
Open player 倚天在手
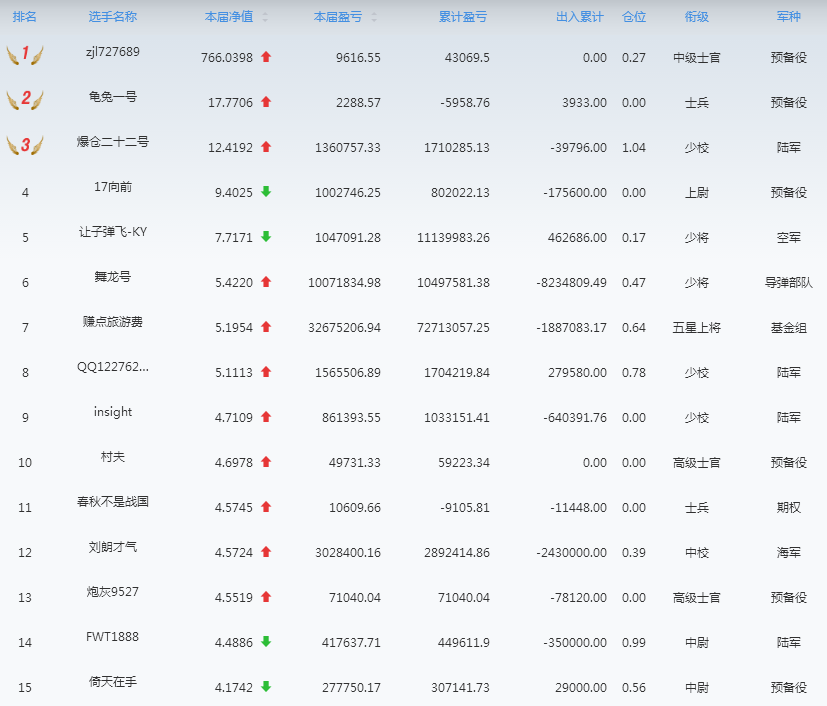pos(113,681)
